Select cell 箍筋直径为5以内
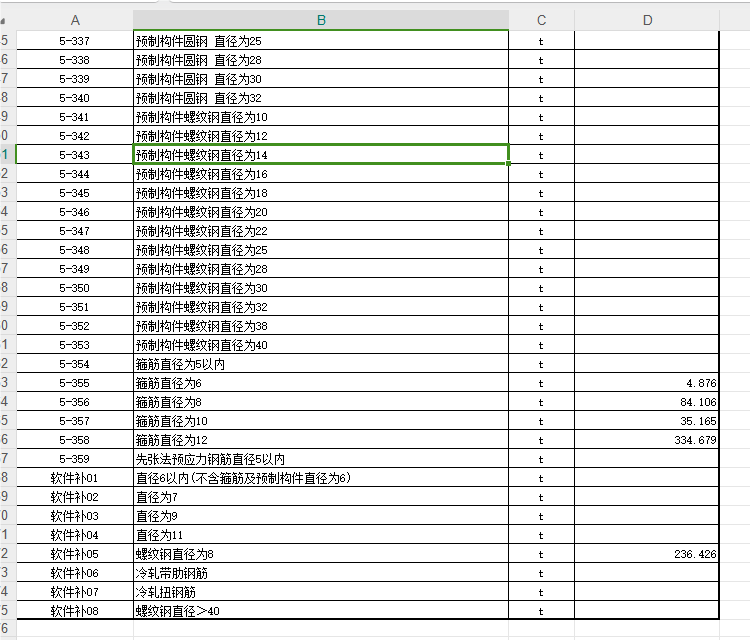 (x=321, y=364)
